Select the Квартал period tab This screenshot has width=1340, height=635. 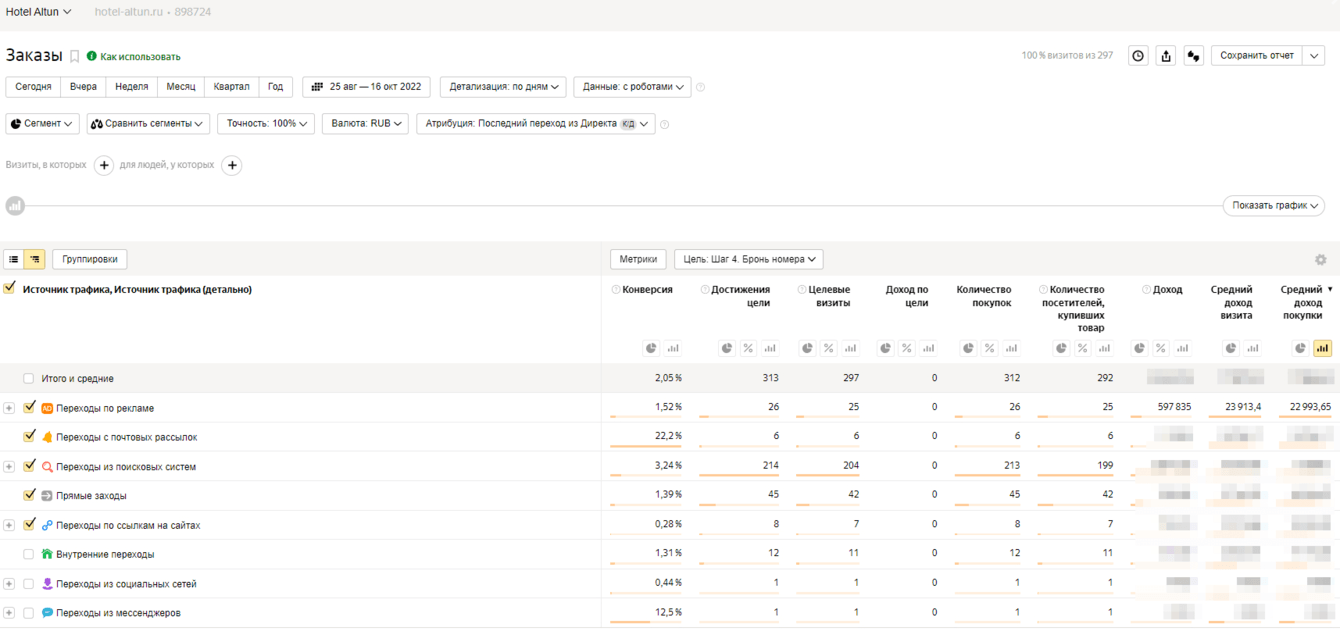231,87
